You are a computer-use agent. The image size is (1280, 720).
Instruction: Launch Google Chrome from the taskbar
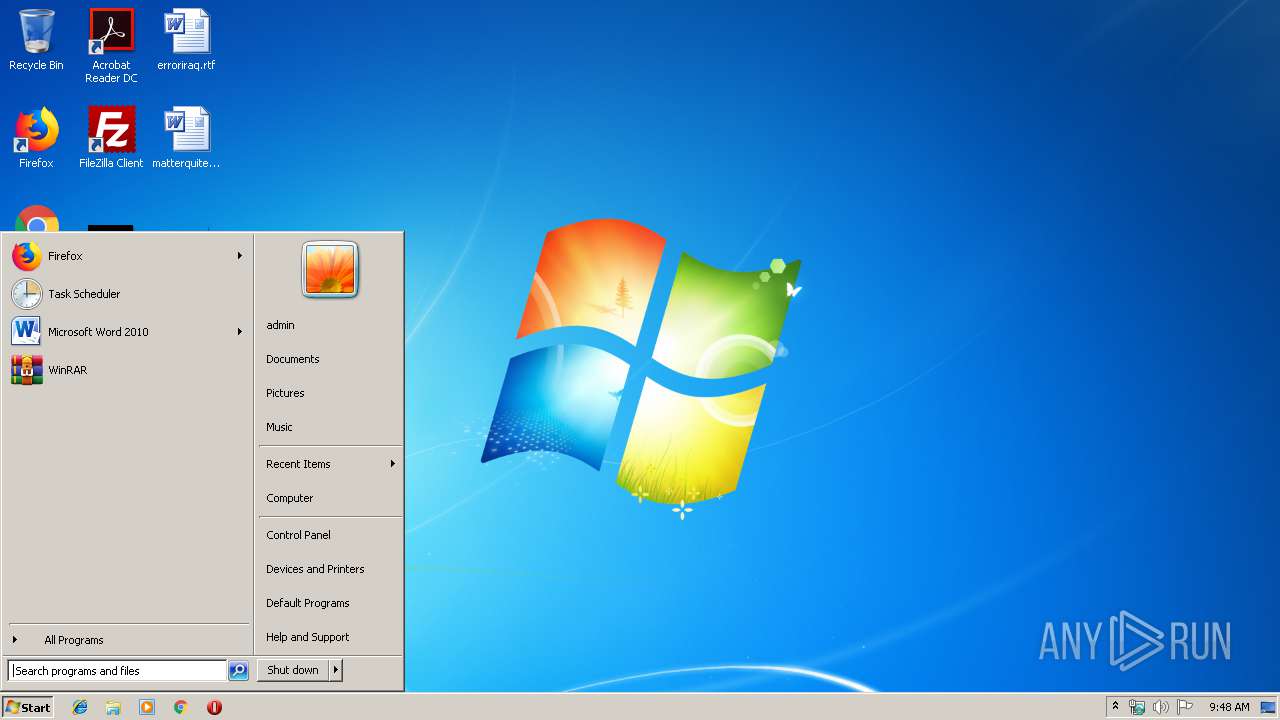pyautogui.click(x=180, y=707)
